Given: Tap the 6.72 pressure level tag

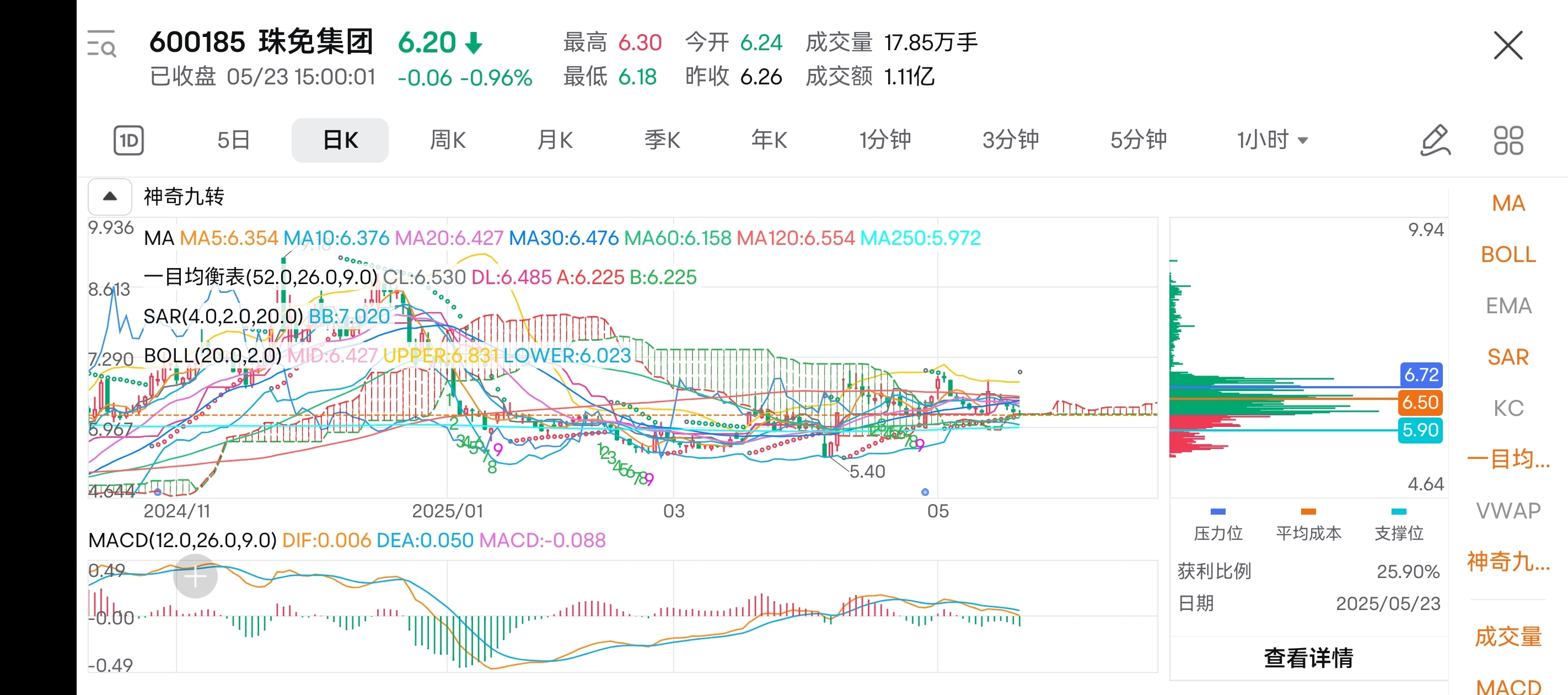Looking at the screenshot, I should pyautogui.click(x=1421, y=375).
